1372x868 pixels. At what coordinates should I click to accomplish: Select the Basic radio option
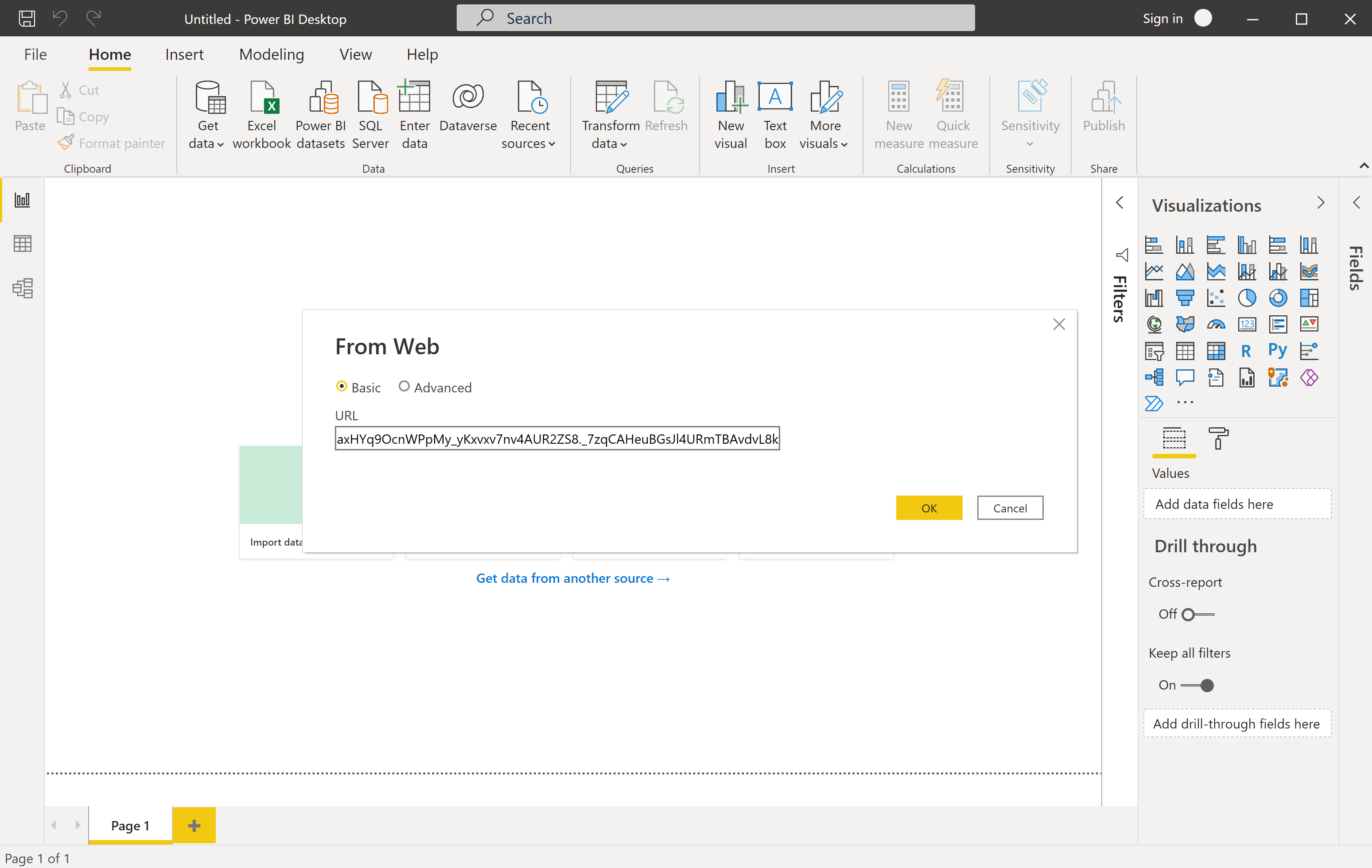coord(341,387)
